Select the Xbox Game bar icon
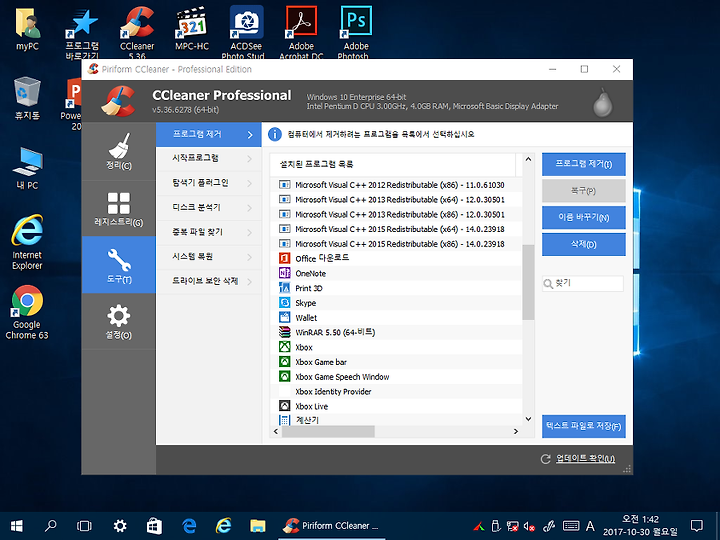Viewport: 720px width, 540px height. click(285, 362)
